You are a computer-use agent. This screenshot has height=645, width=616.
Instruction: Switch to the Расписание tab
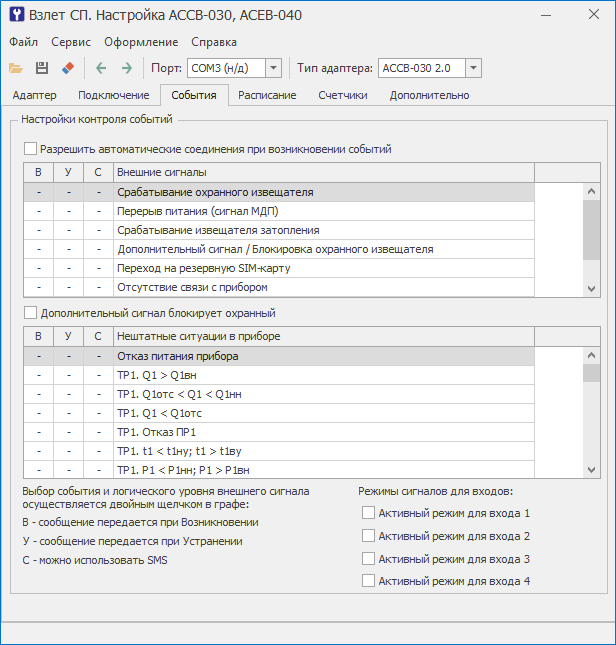pyautogui.click(x=267, y=95)
